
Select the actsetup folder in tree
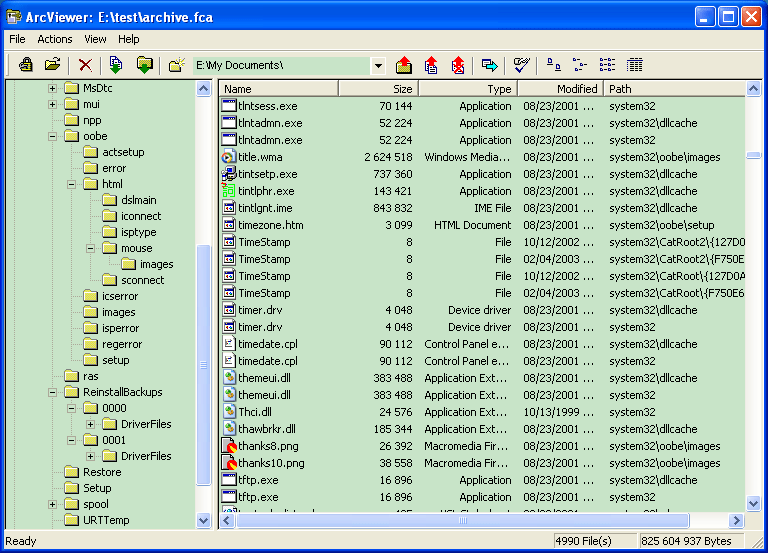coord(123,152)
